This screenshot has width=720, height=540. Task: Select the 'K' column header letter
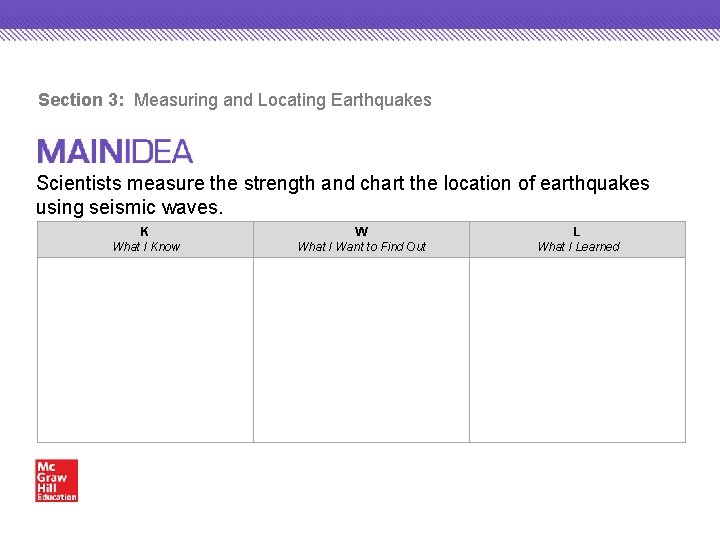(145, 232)
